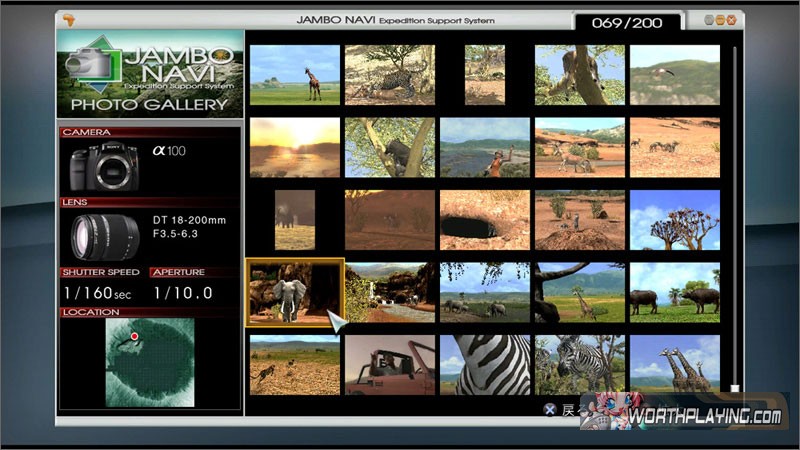Select the sunset over water photo

(x=294, y=147)
